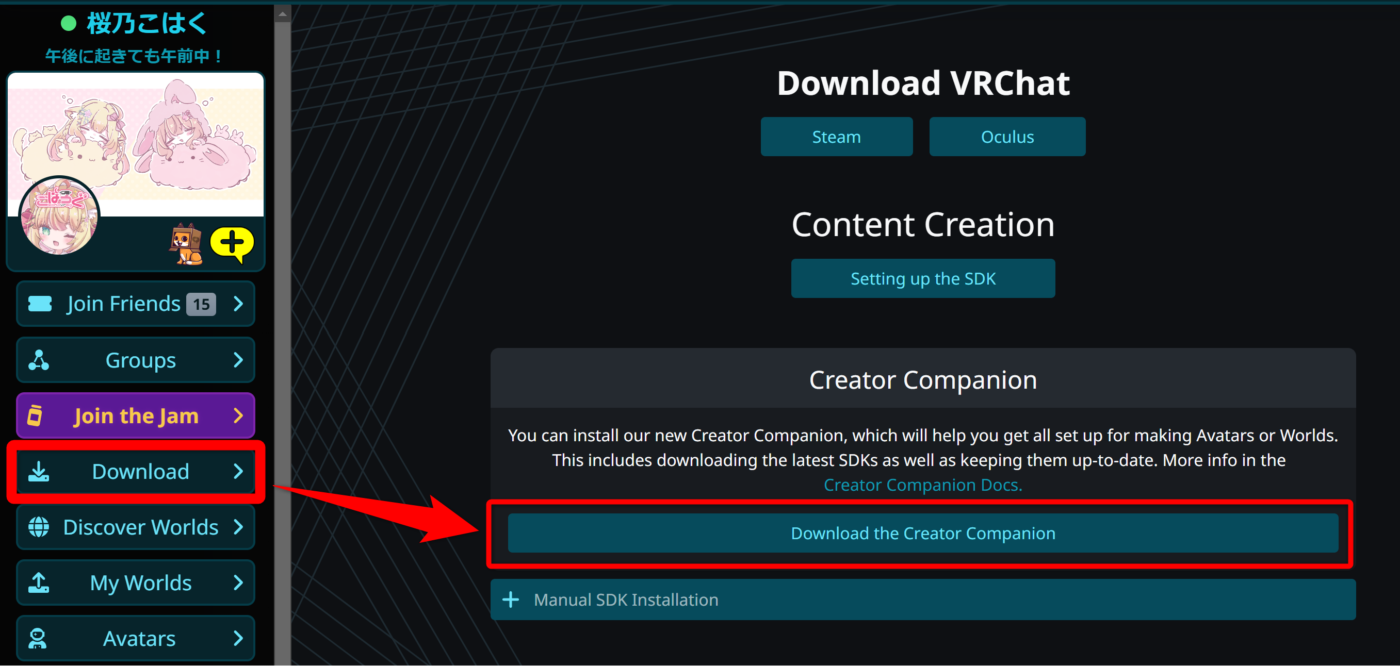Click the download tray icon in sidebar

click(39, 472)
